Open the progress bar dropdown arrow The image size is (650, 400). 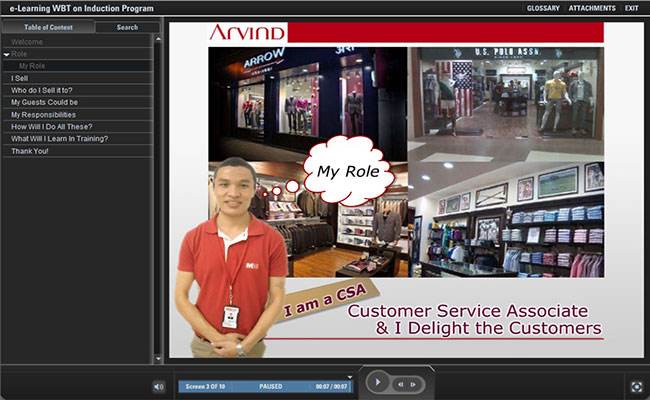(350, 377)
